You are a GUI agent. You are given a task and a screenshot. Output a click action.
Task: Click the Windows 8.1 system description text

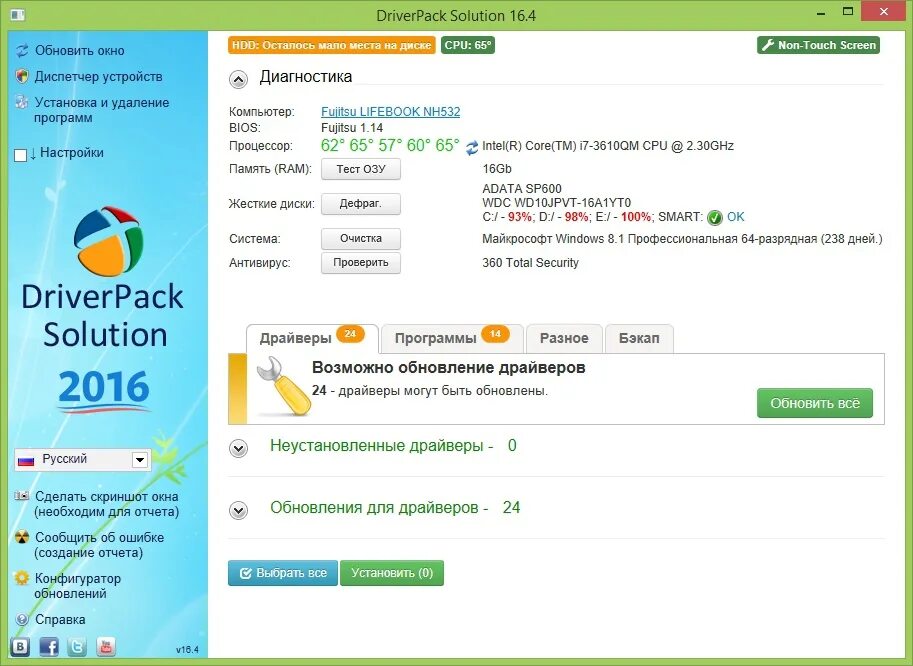click(x=682, y=239)
